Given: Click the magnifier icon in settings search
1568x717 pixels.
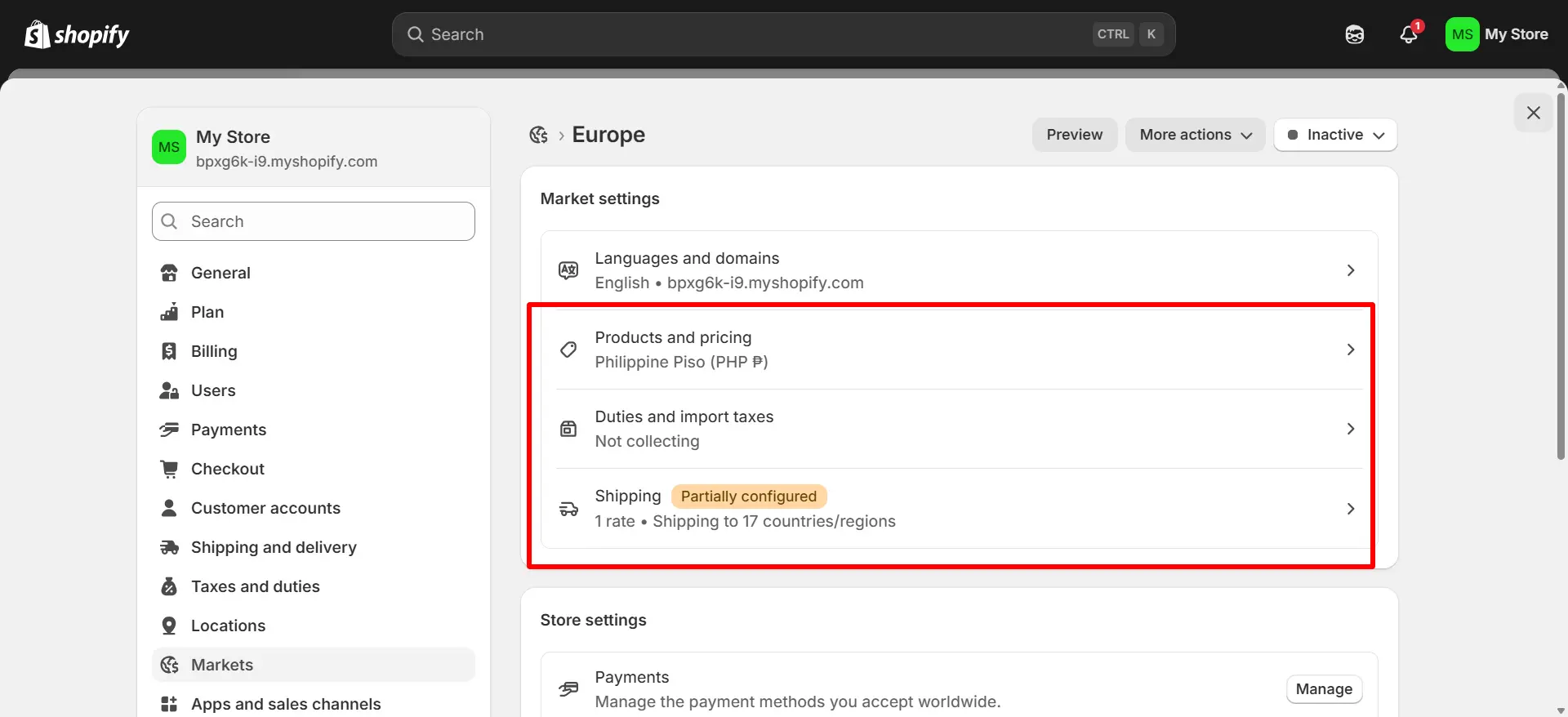Looking at the screenshot, I should [x=170, y=221].
